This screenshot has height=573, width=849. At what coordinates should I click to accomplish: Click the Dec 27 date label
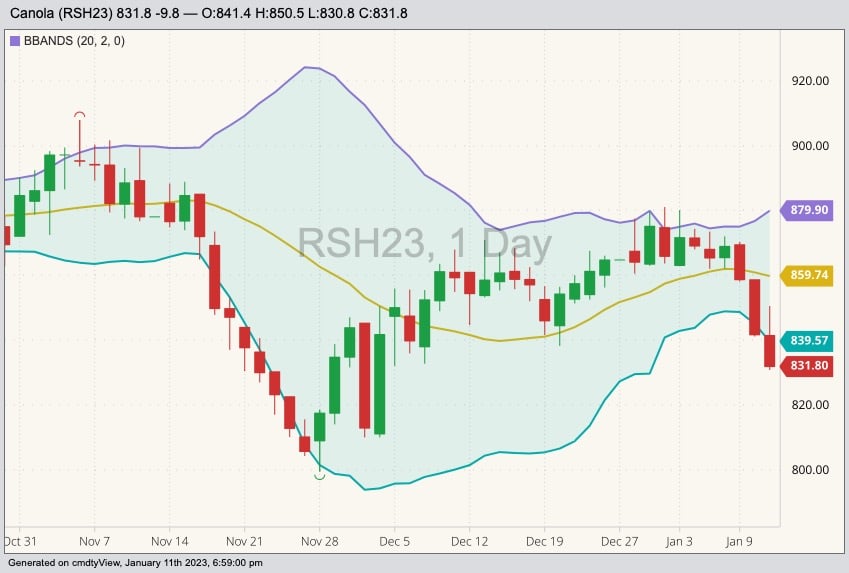click(619, 541)
